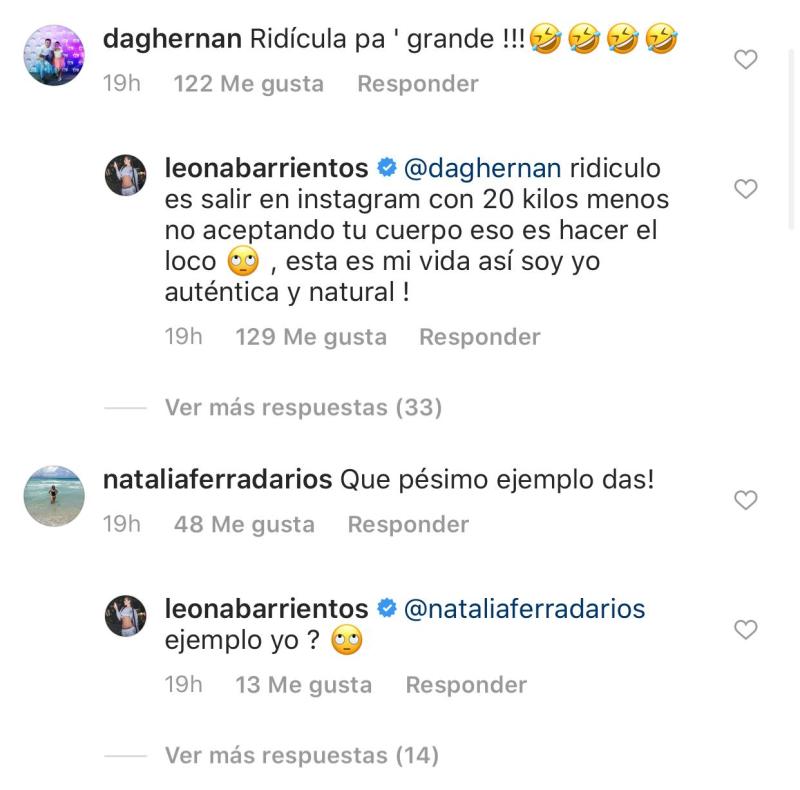Open leonabarrientos's avatar in second reply
The width and height of the screenshot is (800, 790).
(126, 616)
